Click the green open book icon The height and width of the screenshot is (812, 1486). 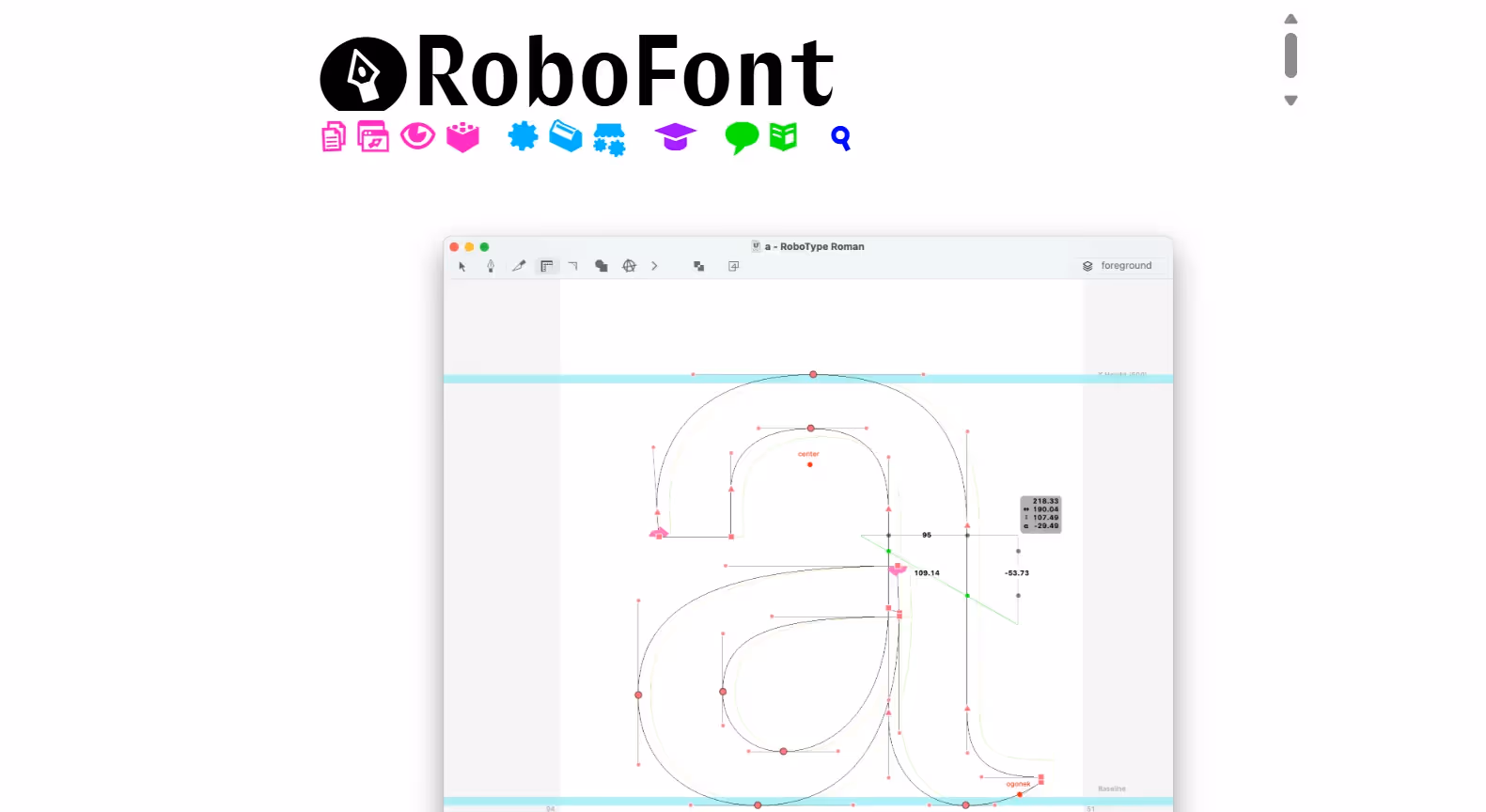pos(783,137)
